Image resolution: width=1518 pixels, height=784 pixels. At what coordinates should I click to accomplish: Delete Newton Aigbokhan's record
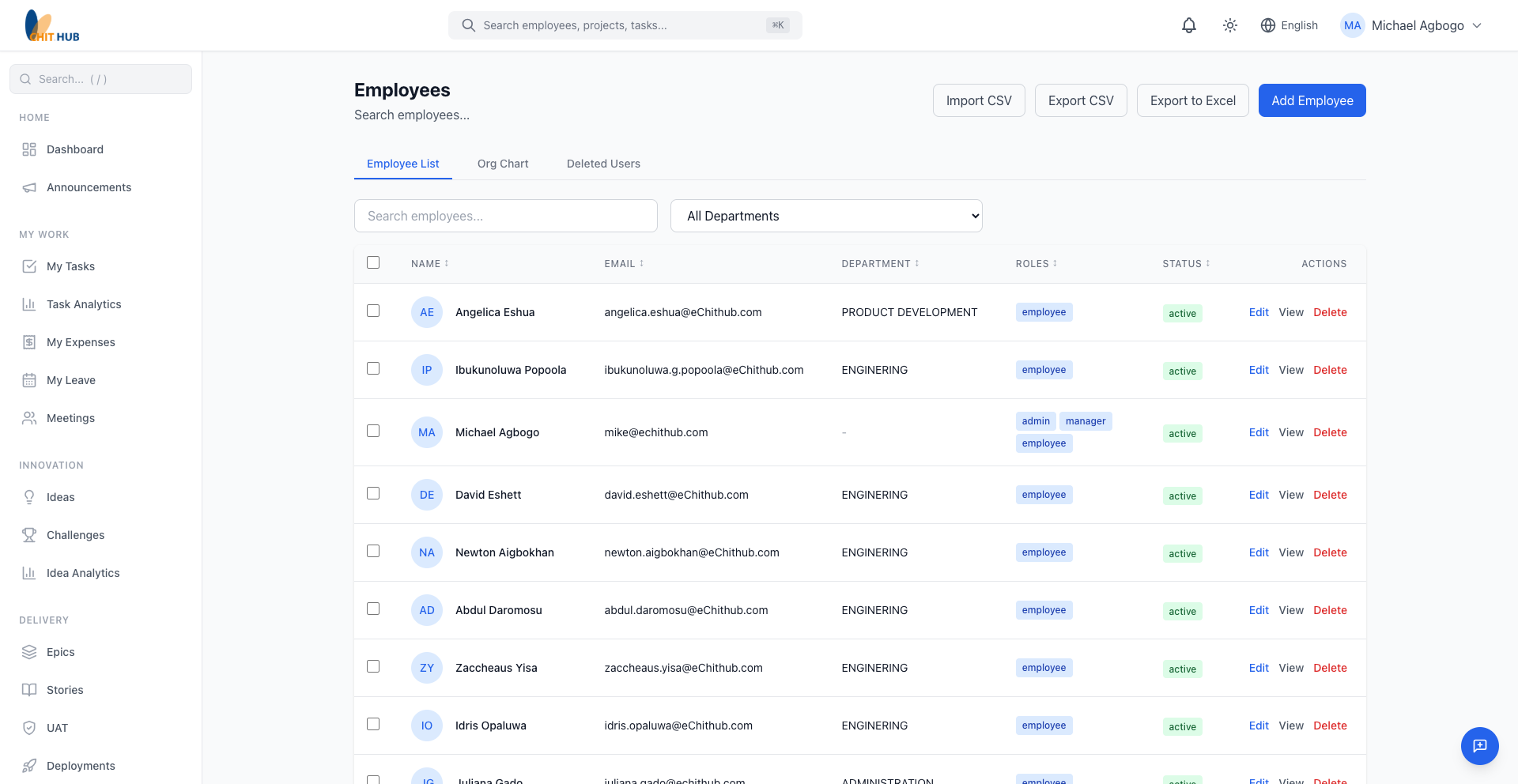coord(1330,552)
